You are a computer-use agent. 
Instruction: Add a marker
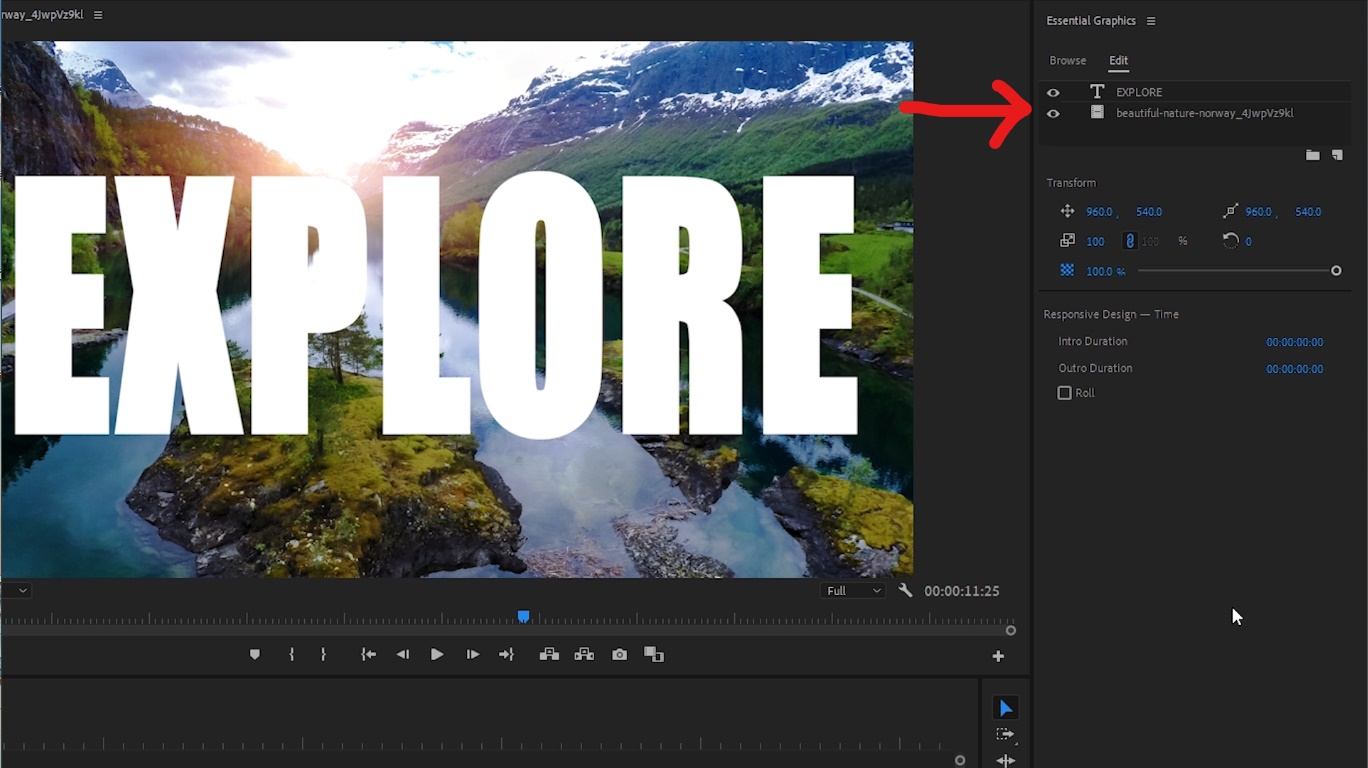pos(255,655)
